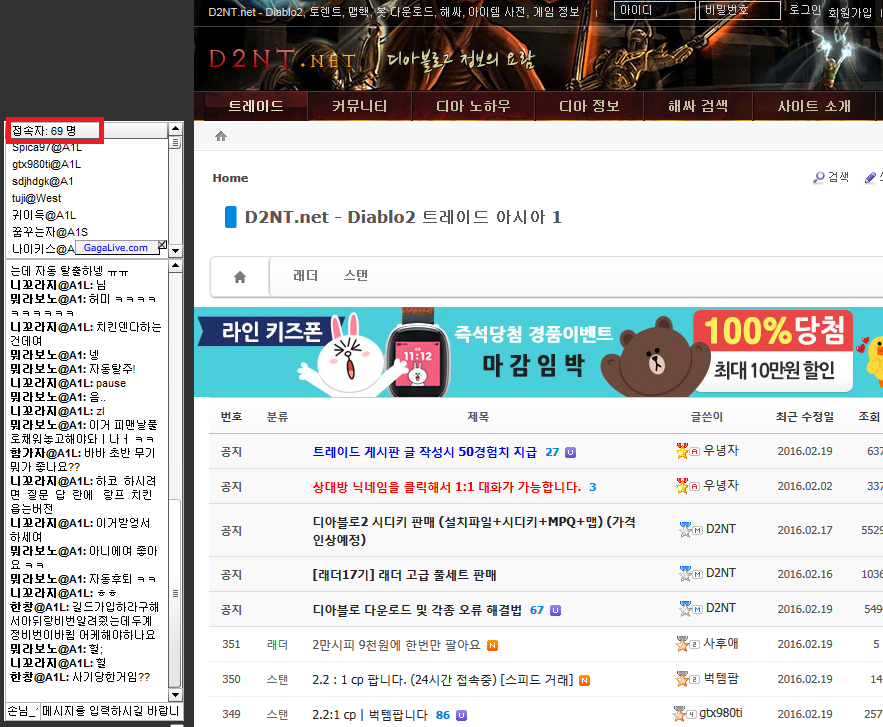Click the chat log scrollbar thumb
Screen dimensions: 883x727
point(176,594)
